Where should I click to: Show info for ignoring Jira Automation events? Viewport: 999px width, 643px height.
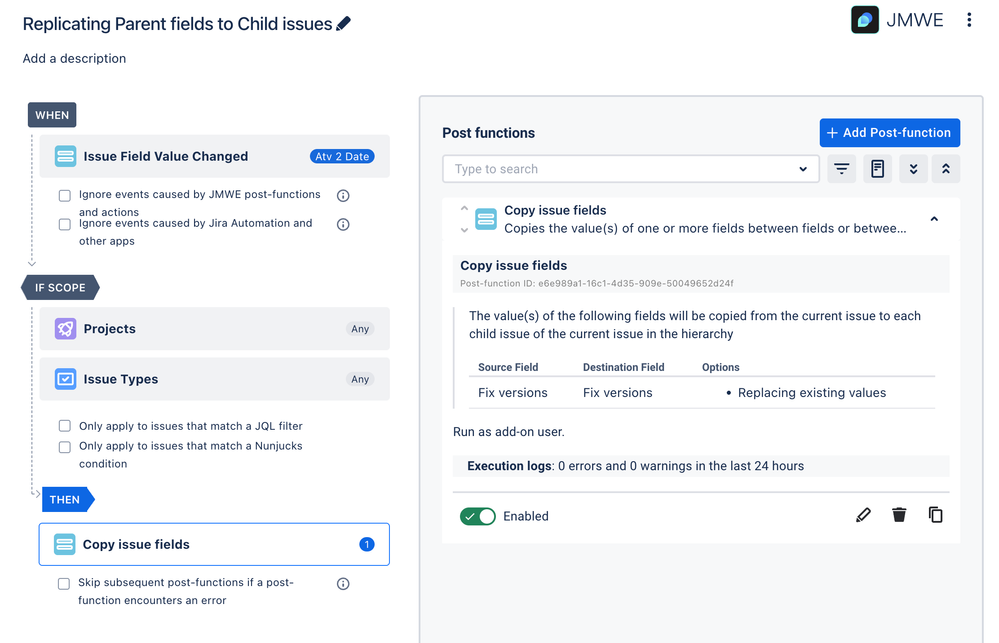343,224
